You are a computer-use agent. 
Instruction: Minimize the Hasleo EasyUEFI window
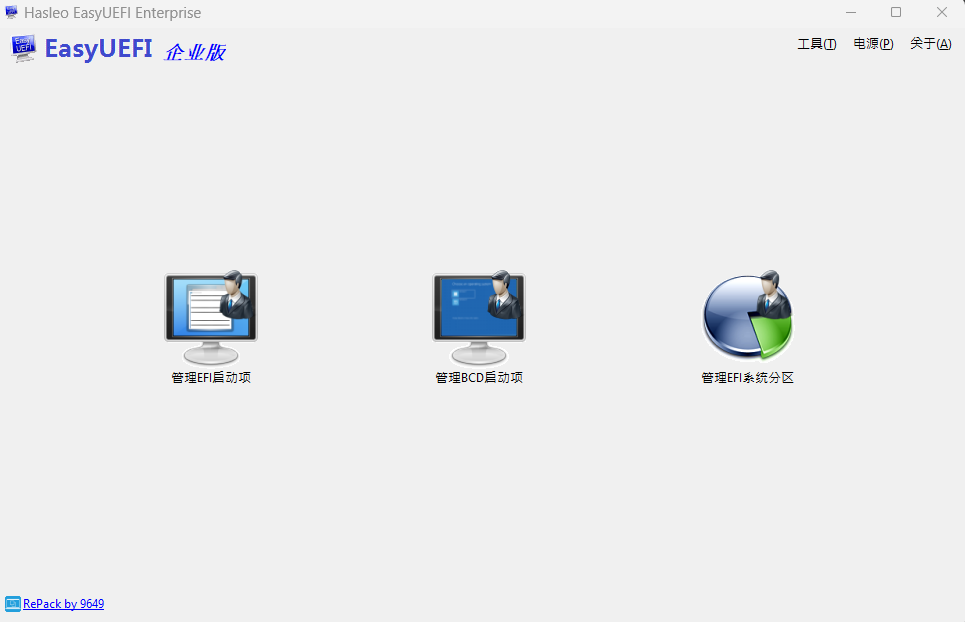[x=851, y=12]
